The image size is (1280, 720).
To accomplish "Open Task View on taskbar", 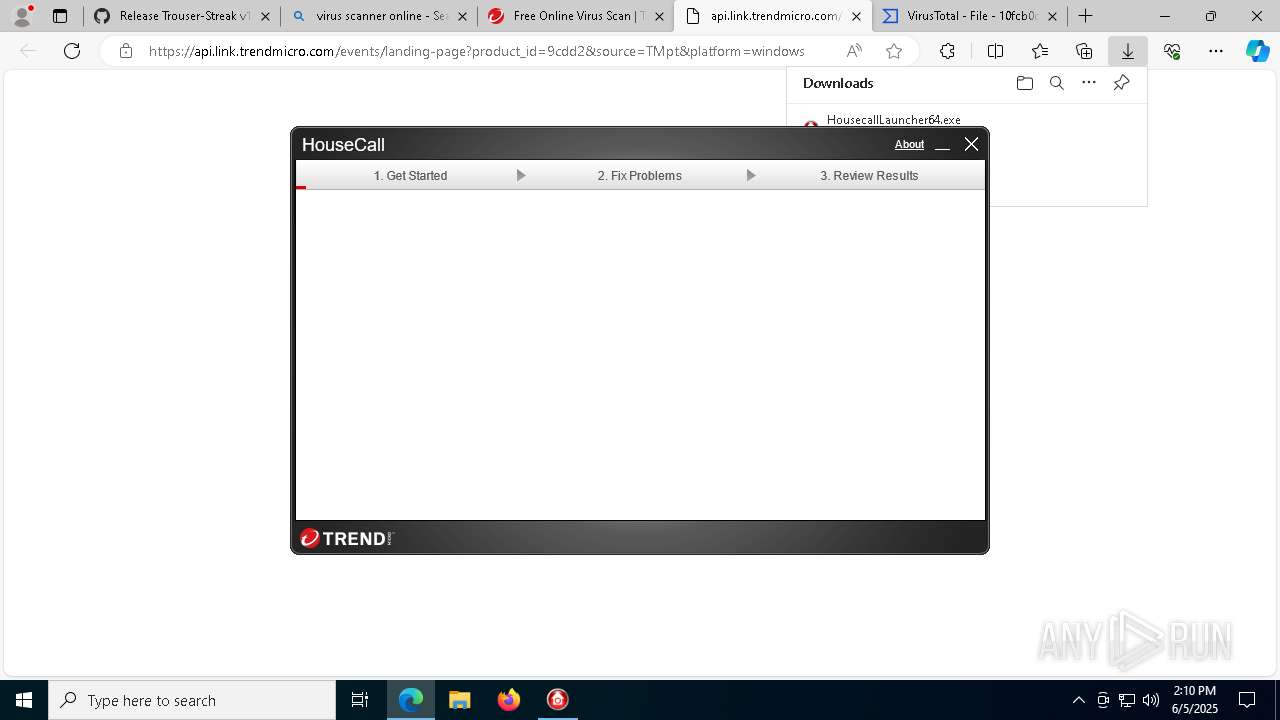I will point(360,700).
